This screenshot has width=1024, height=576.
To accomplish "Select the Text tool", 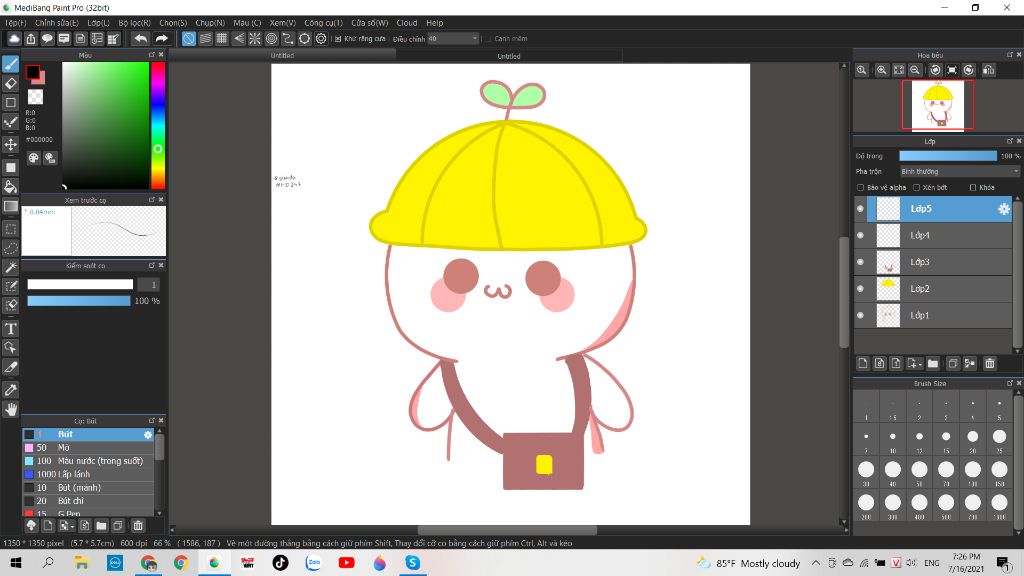I will (x=10, y=328).
